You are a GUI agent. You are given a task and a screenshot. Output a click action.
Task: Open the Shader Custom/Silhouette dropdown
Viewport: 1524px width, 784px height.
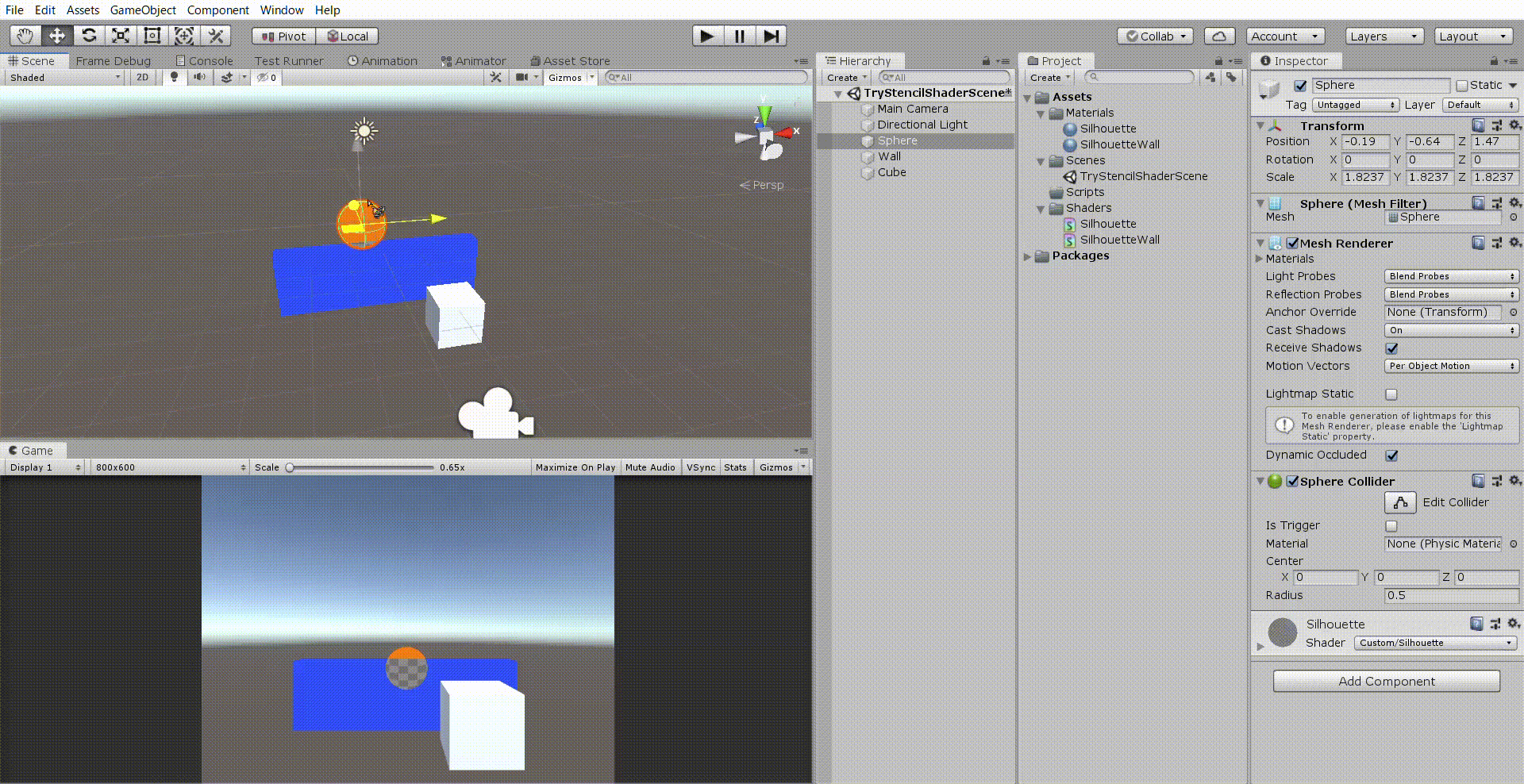[1436, 643]
